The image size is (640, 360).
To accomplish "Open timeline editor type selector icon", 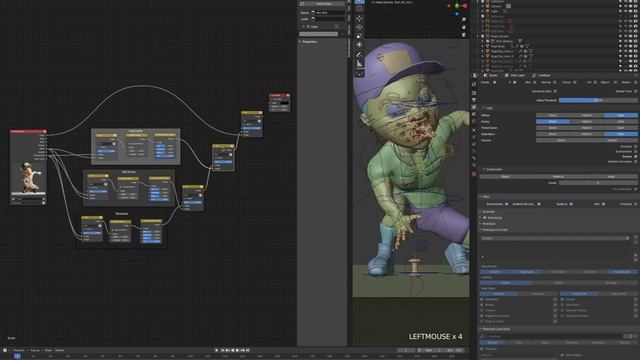I will click(5, 350).
